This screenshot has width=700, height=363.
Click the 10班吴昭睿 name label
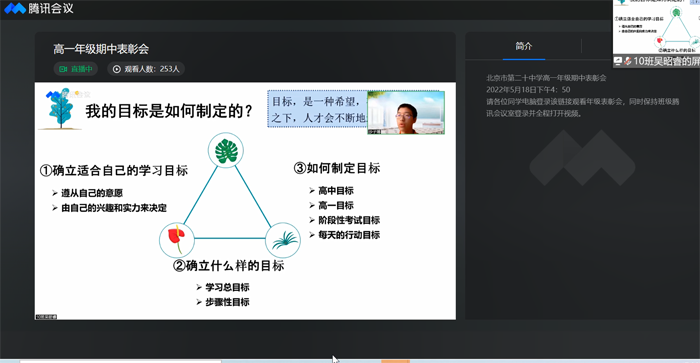coord(667,61)
